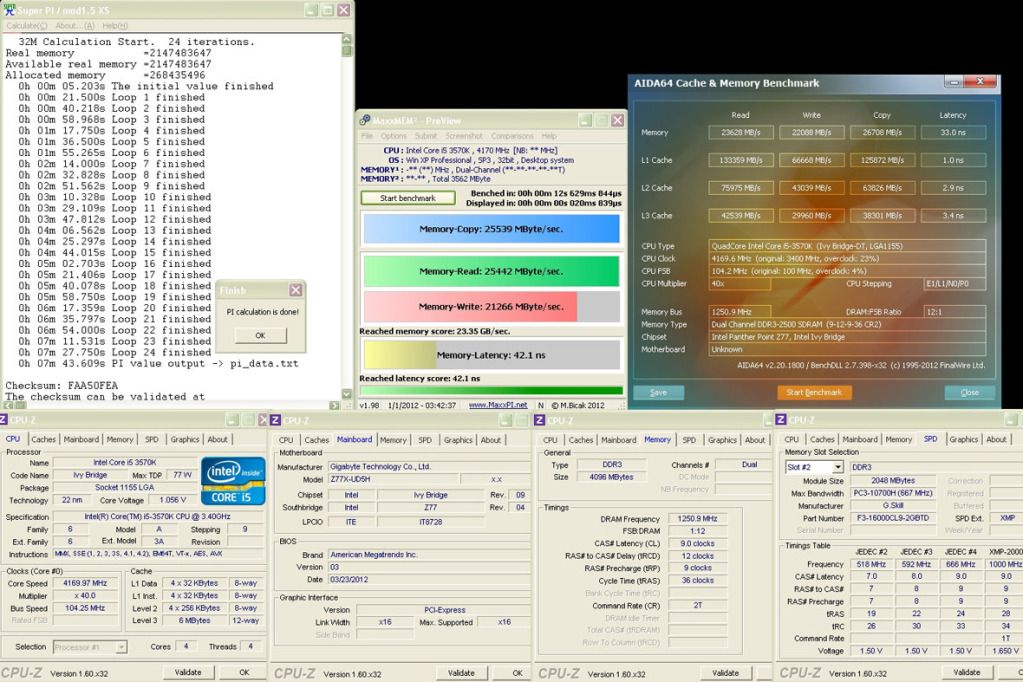Viewport: 1023px width, 682px height.
Task: Open MaxxMEM Submit menu
Action: pyautogui.click(x=425, y=136)
